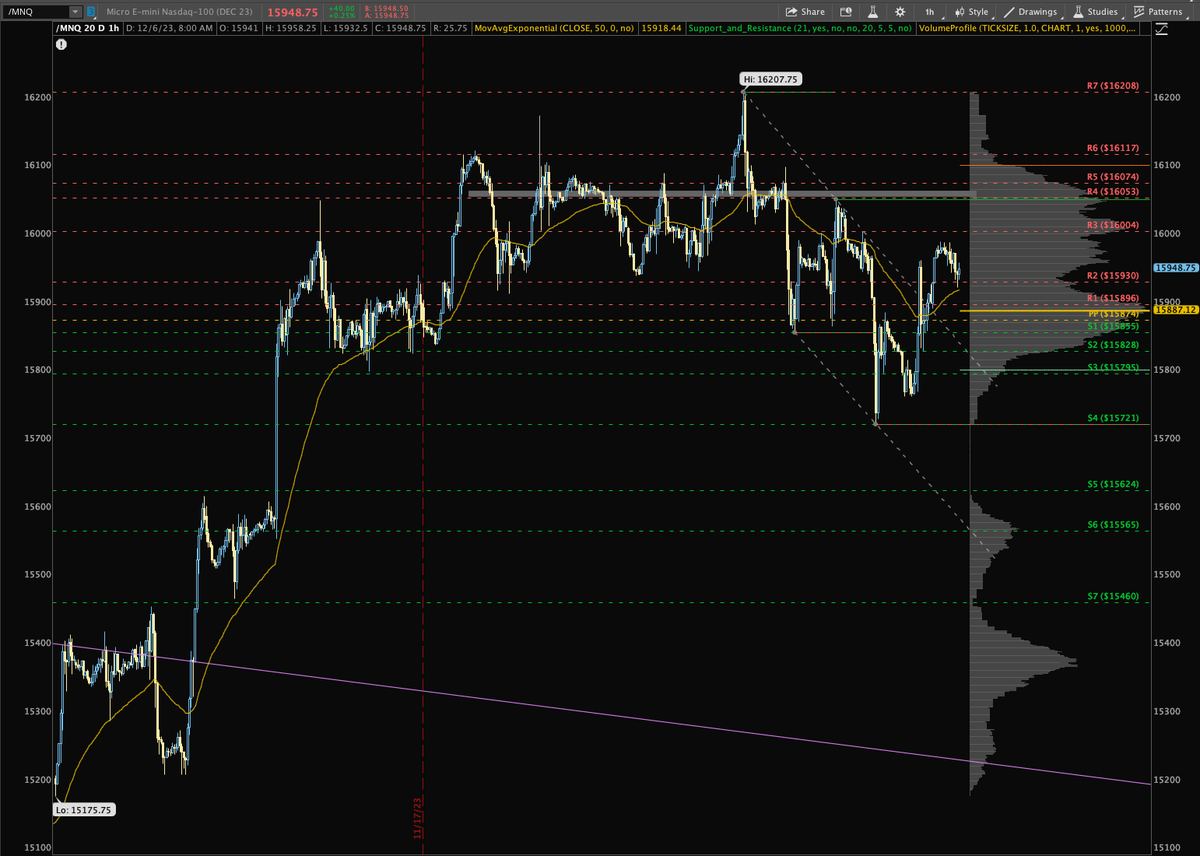Open the Patterns menu
The width and height of the screenshot is (1200, 856).
click(x=1161, y=11)
